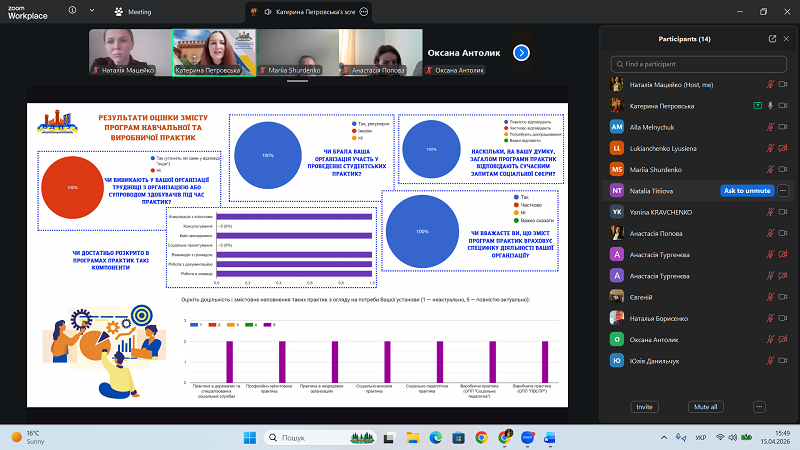Screen dimensions: 800x450
Task: Open the Windows Start menu
Action: pyautogui.click(x=250, y=437)
